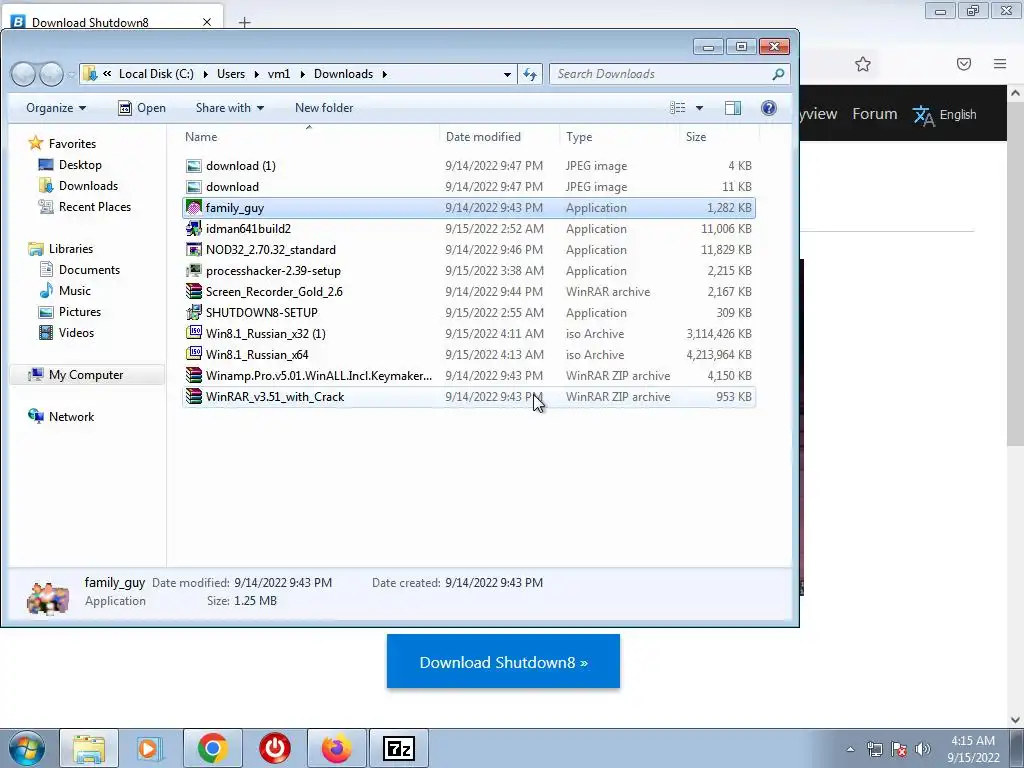Sort by the Type column header
Image resolution: width=1024 pixels, height=768 pixels.
coord(620,136)
